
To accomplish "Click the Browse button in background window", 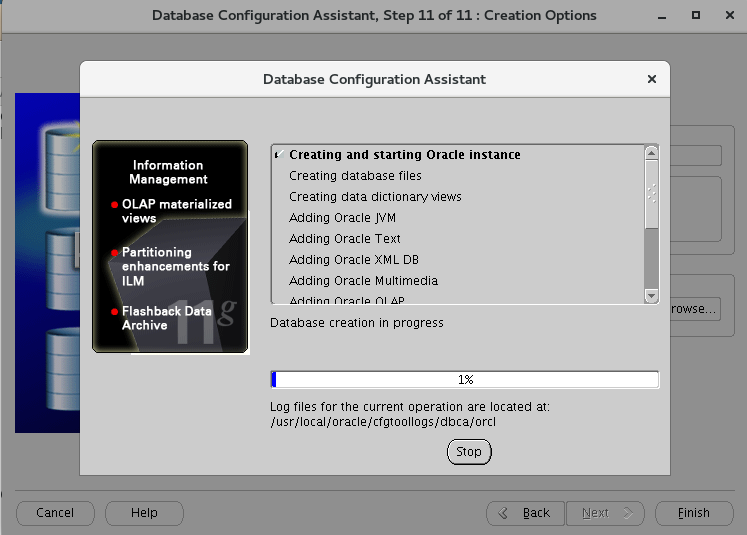I will [696, 309].
